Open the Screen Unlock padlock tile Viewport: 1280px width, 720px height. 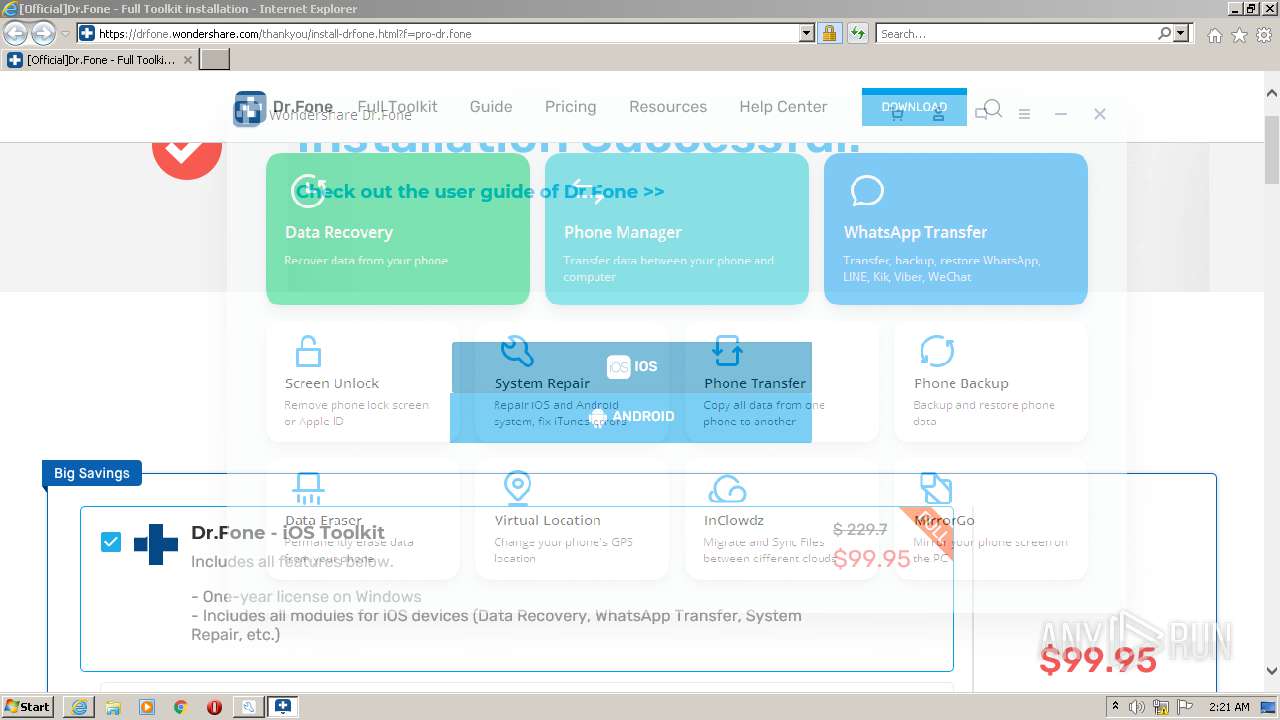point(362,382)
